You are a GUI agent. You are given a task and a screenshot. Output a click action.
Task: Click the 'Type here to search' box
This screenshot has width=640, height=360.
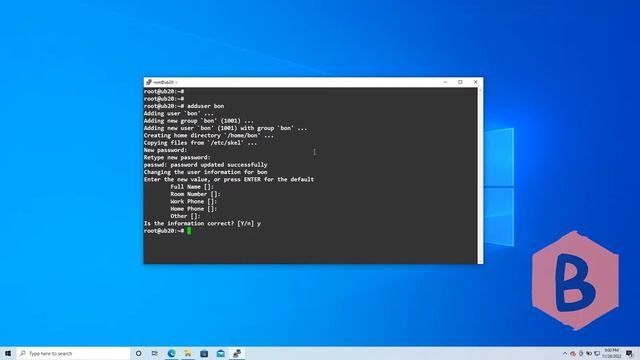coord(73,353)
